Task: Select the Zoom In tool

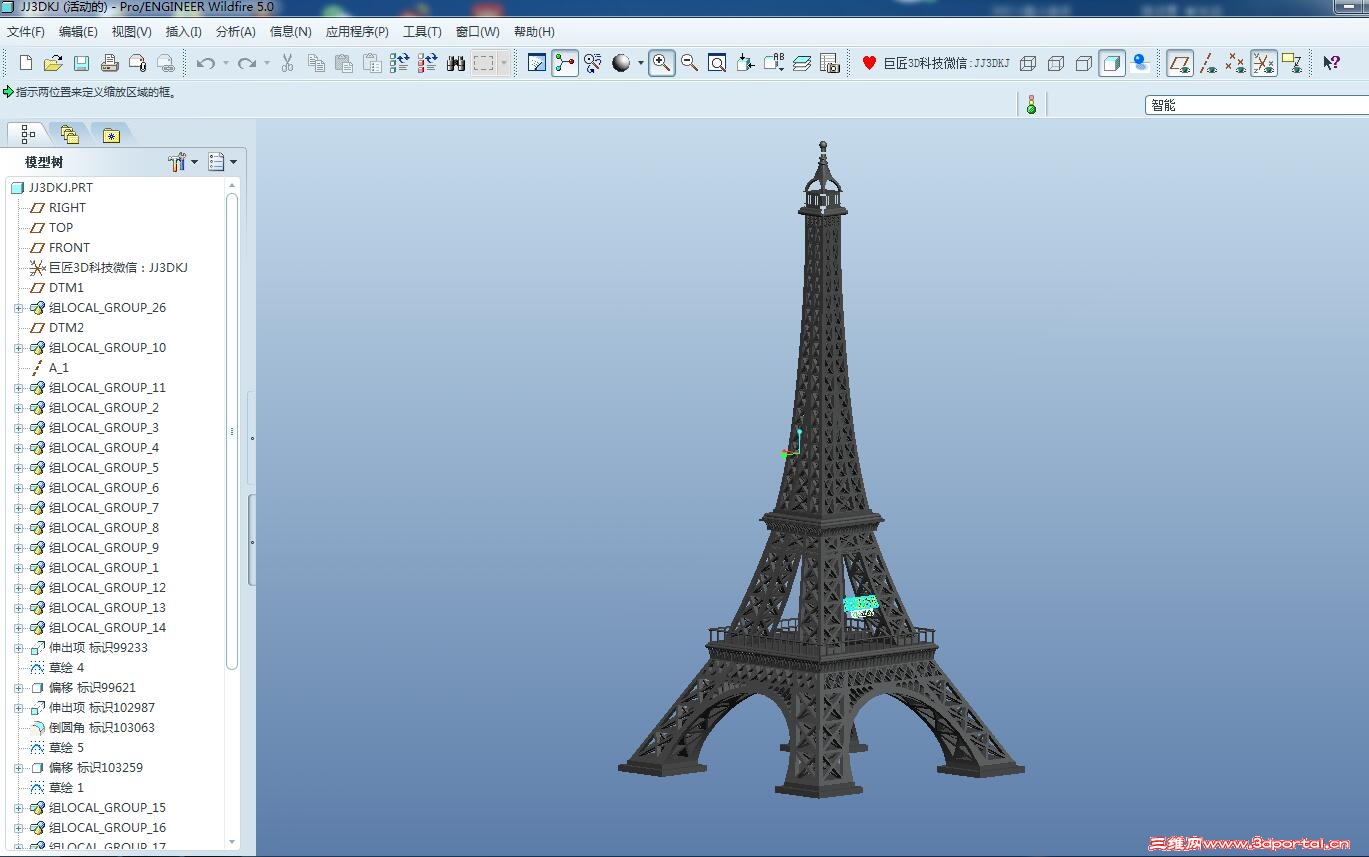Action: 661,63
